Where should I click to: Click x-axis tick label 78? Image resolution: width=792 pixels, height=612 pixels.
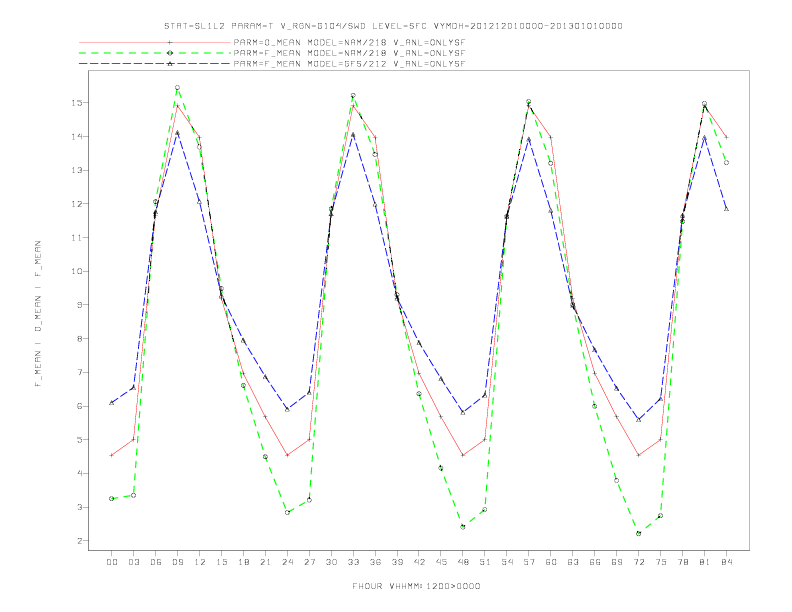coord(683,562)
